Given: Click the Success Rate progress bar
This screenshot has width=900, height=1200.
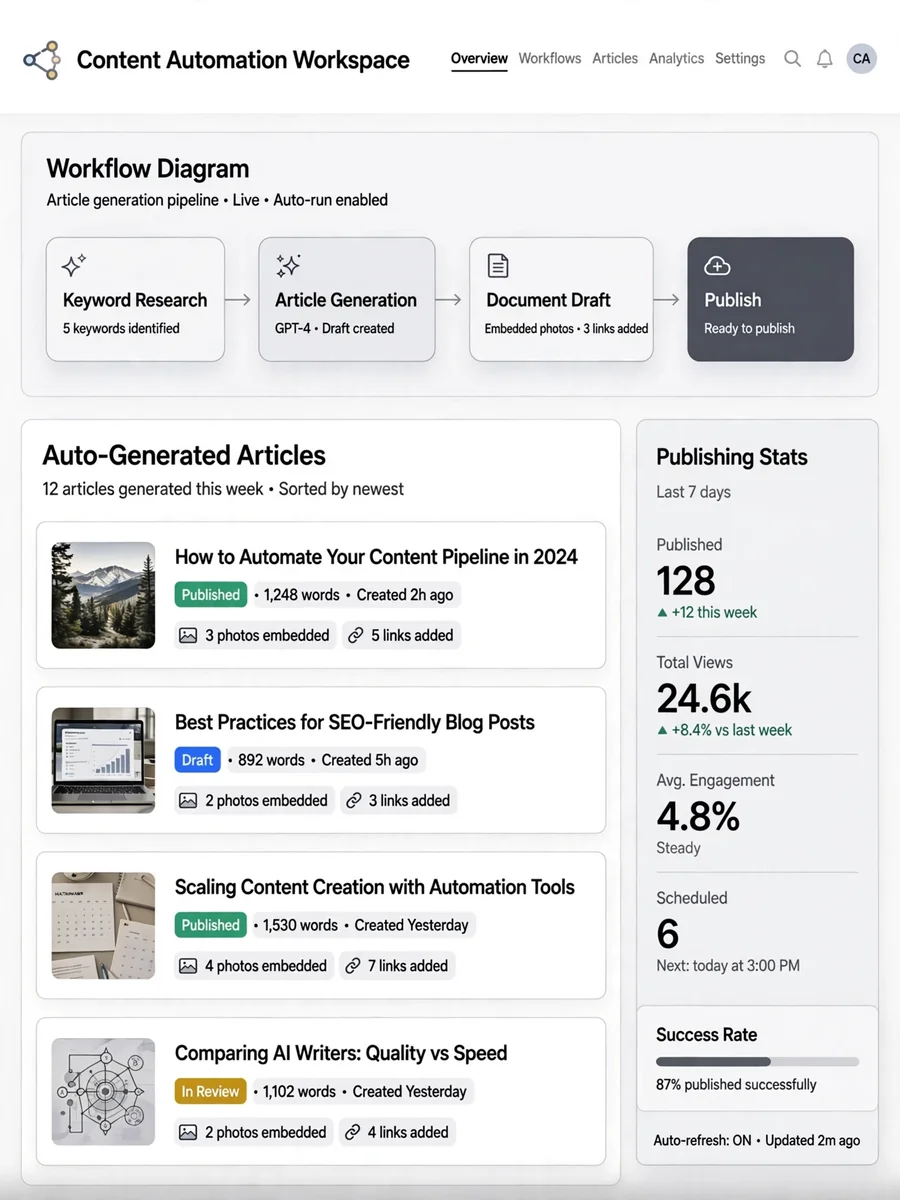Looking at the screenshot, I should point(757,1061).
